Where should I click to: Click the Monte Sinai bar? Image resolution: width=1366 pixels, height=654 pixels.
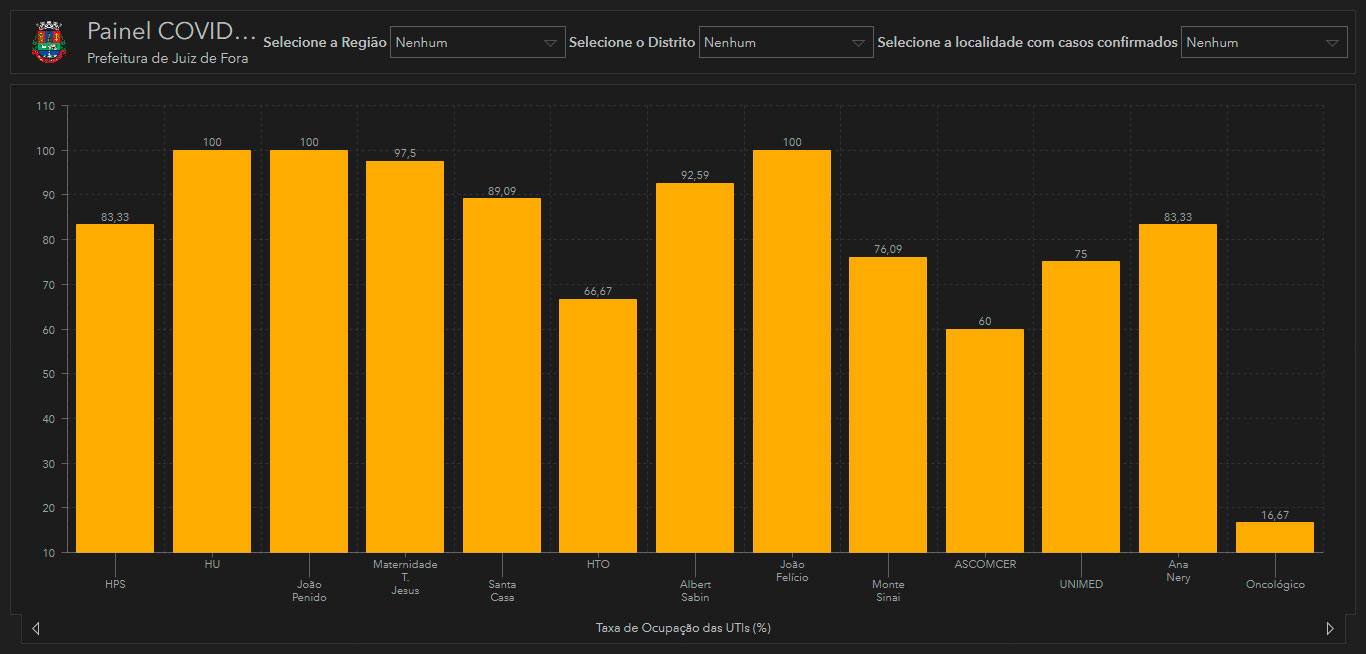click(x=888, y=404)
